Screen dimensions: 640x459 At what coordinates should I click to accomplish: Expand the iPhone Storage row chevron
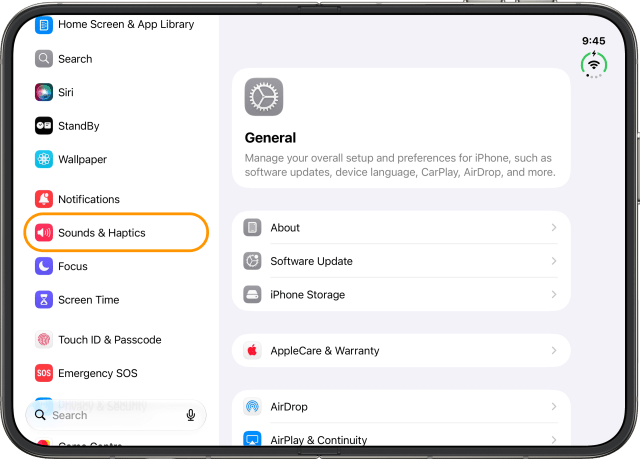click(x=554, y=294)
